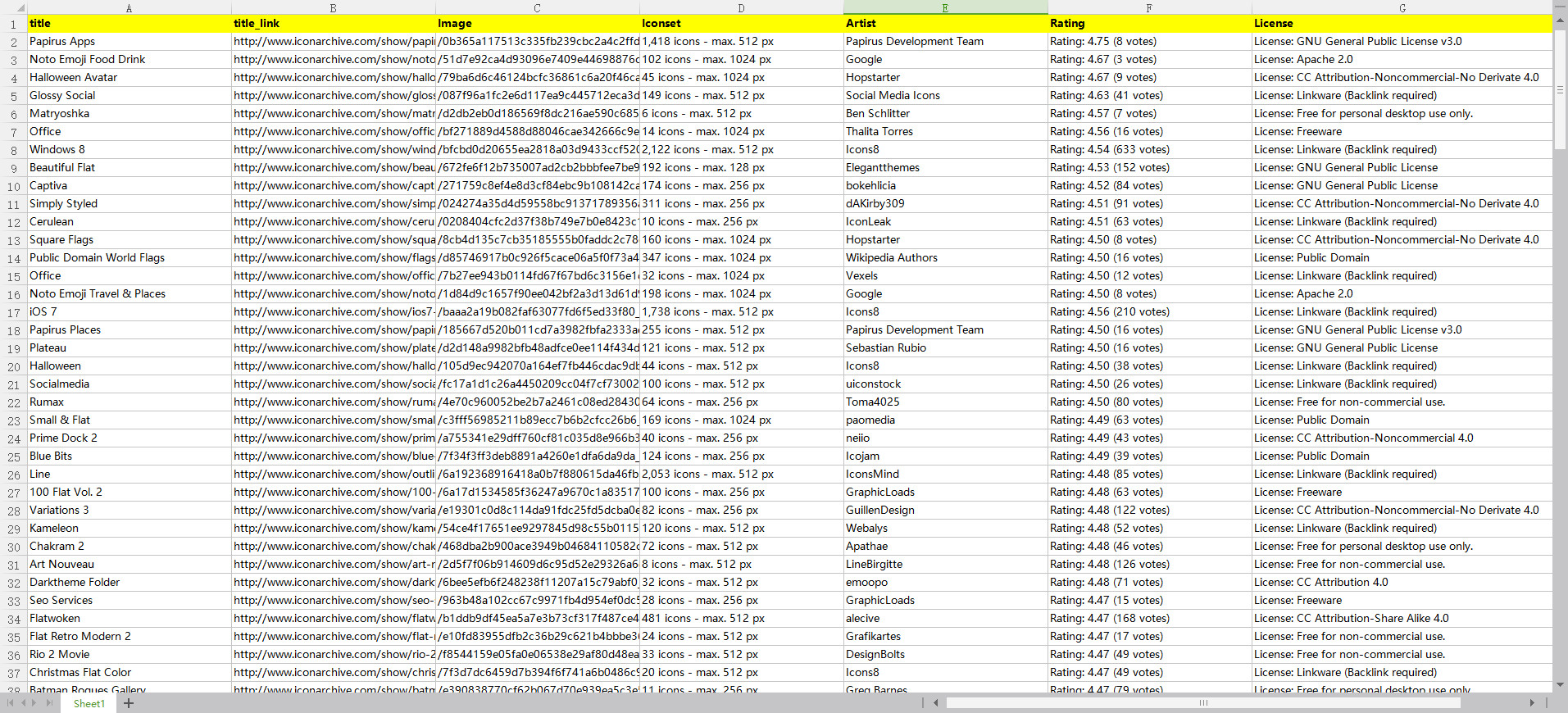This screenshot has height=713, width=1568.
Task: Select the 'iOS 7' title cell
Action: (129, 312)
